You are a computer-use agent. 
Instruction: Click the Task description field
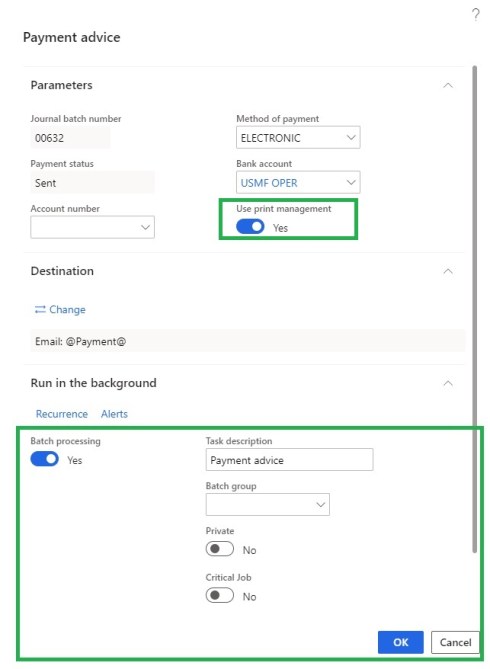pos(289,460)
